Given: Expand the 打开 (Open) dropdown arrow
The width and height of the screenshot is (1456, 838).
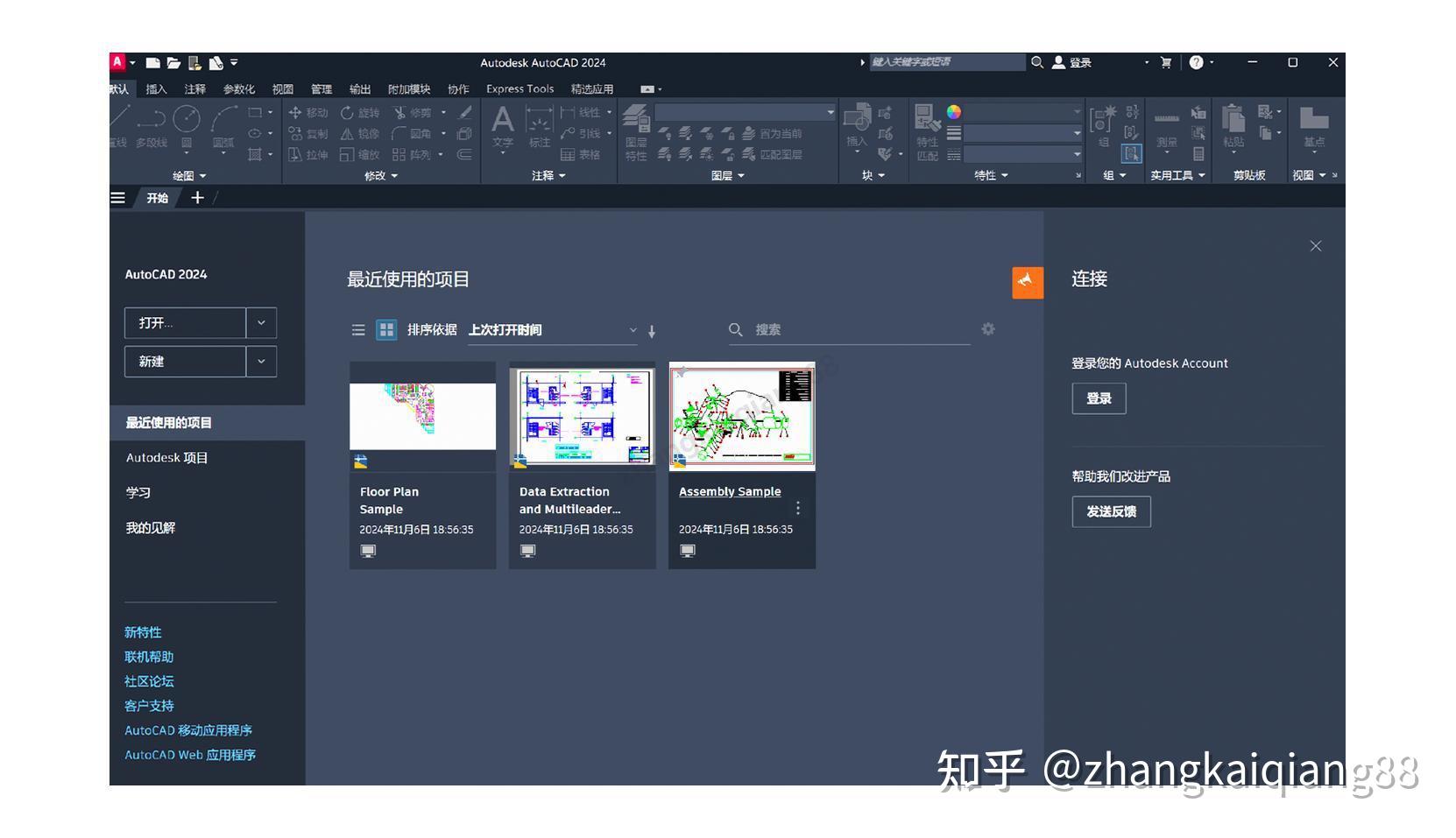Looking at the screenshot, I should 261,323.
